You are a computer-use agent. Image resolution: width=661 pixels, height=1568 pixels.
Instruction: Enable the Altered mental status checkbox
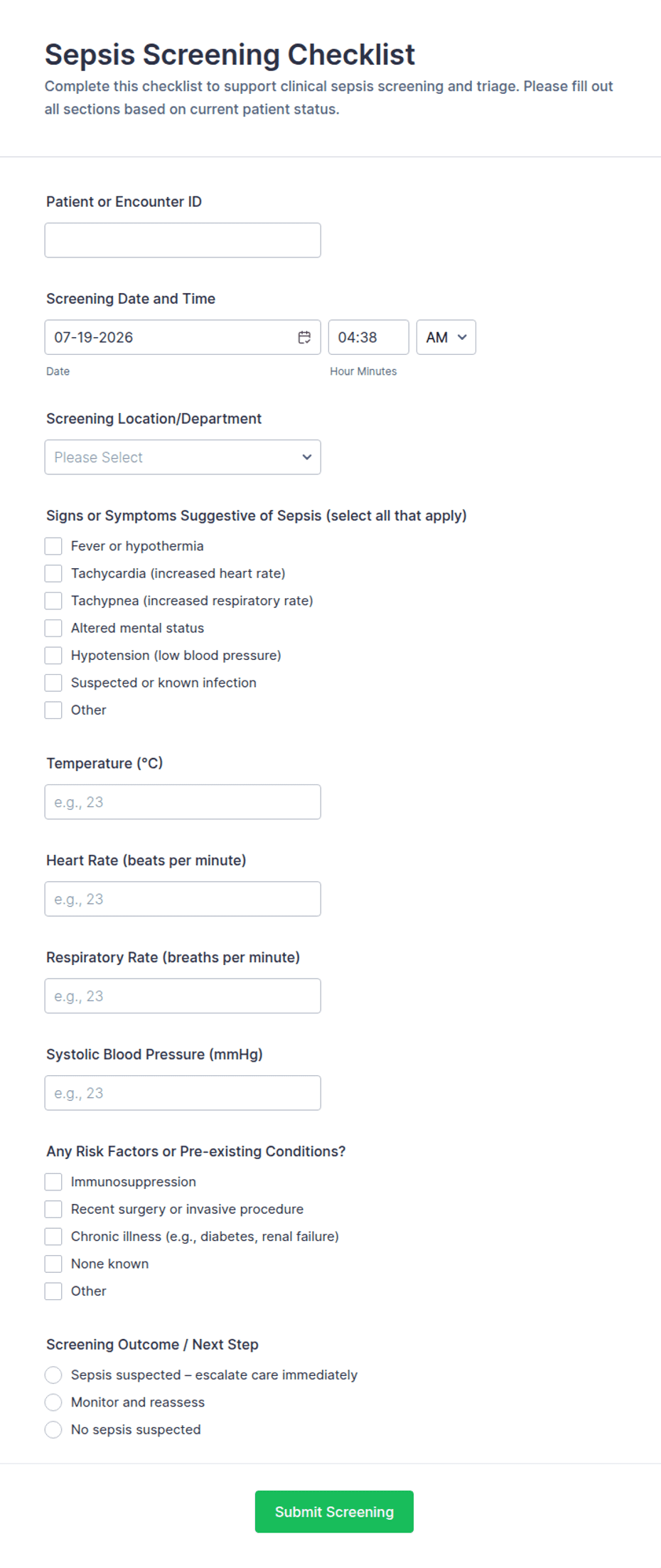click(x=53, y=628)
